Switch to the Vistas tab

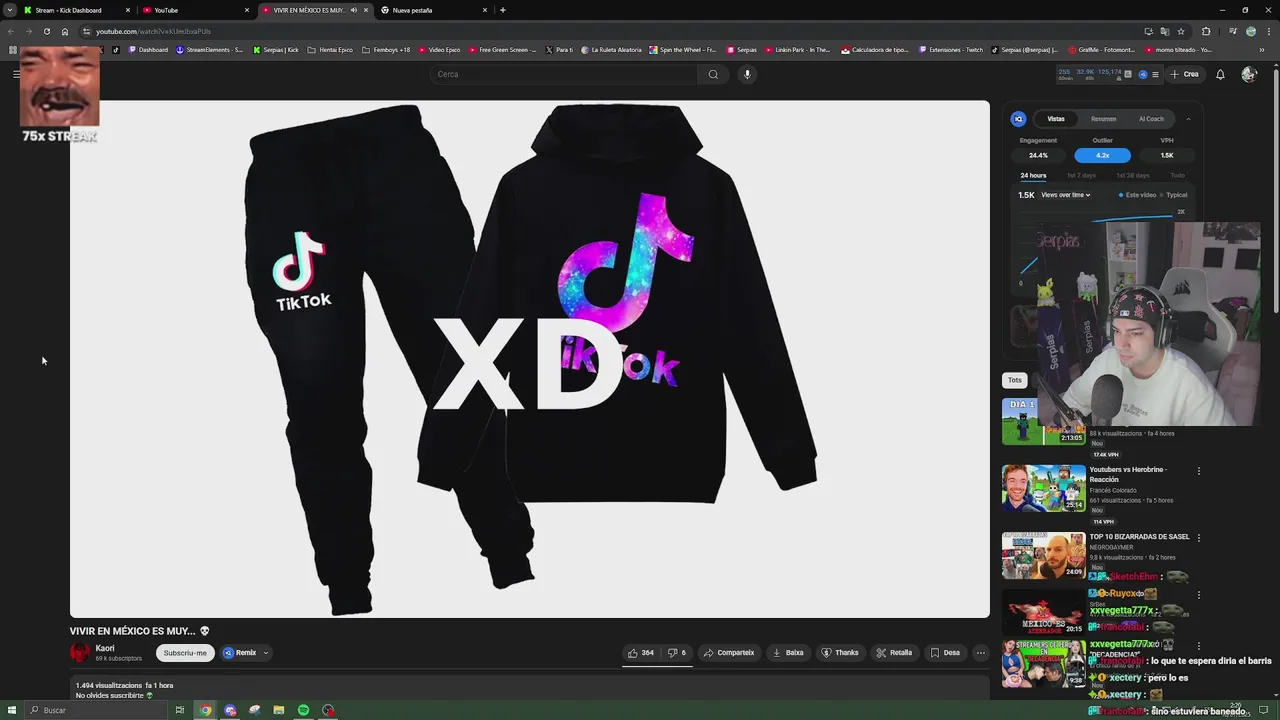point(1056,119)
